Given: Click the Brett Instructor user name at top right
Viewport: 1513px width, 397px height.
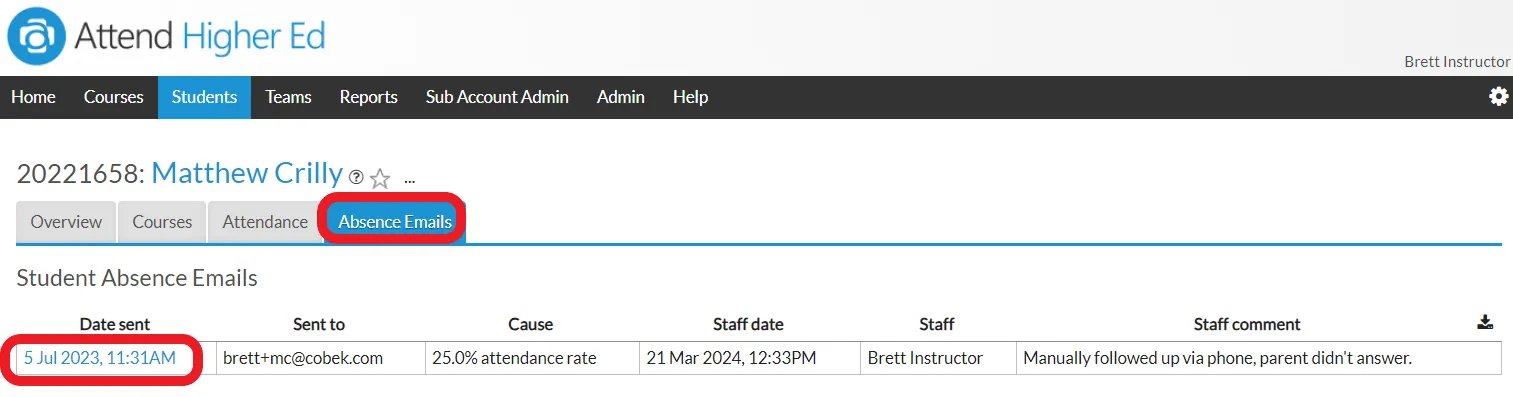Looking at the screenshot, I should [1457, 62].
